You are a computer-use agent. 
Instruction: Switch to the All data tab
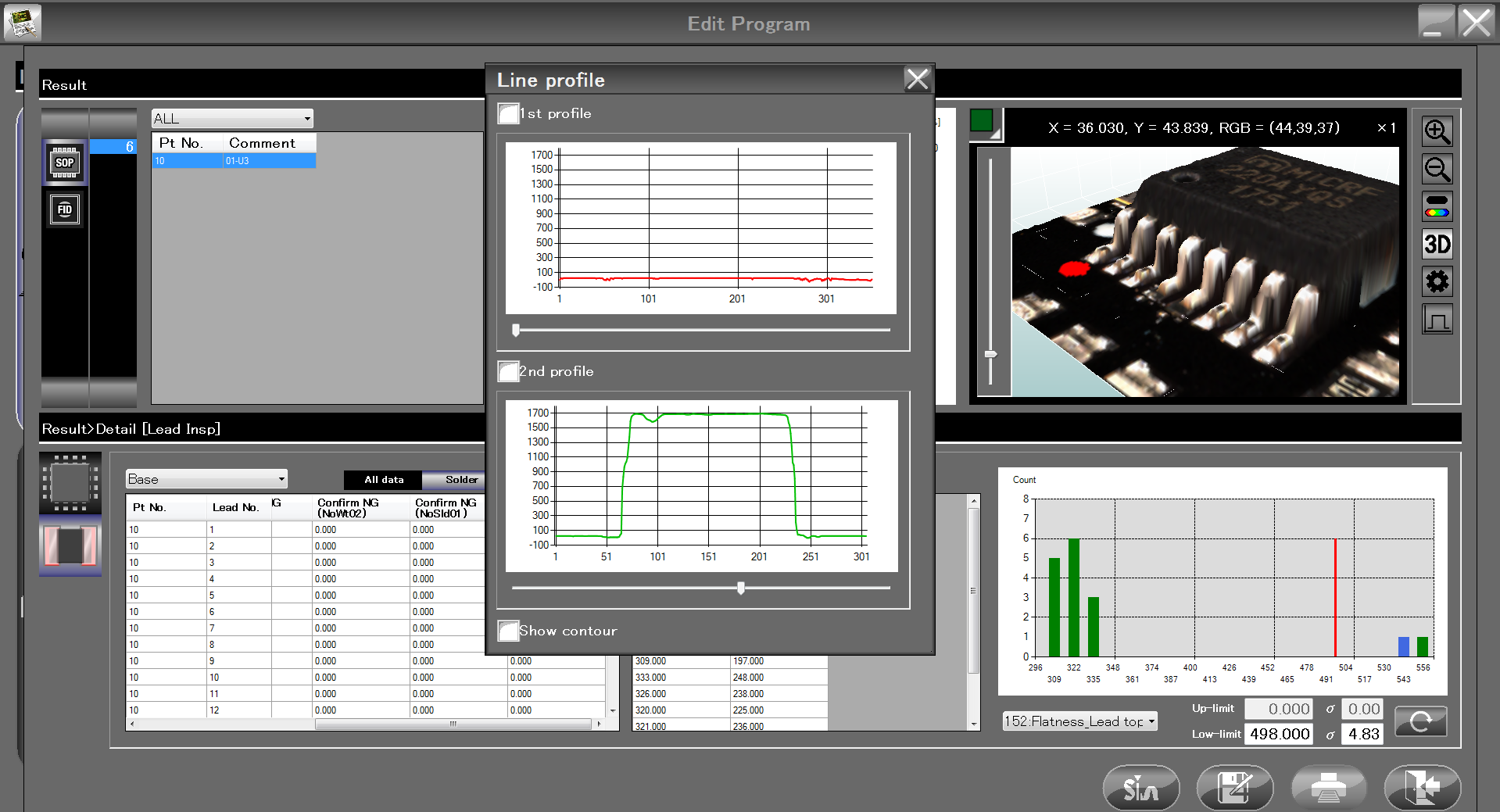coord(383,480)
